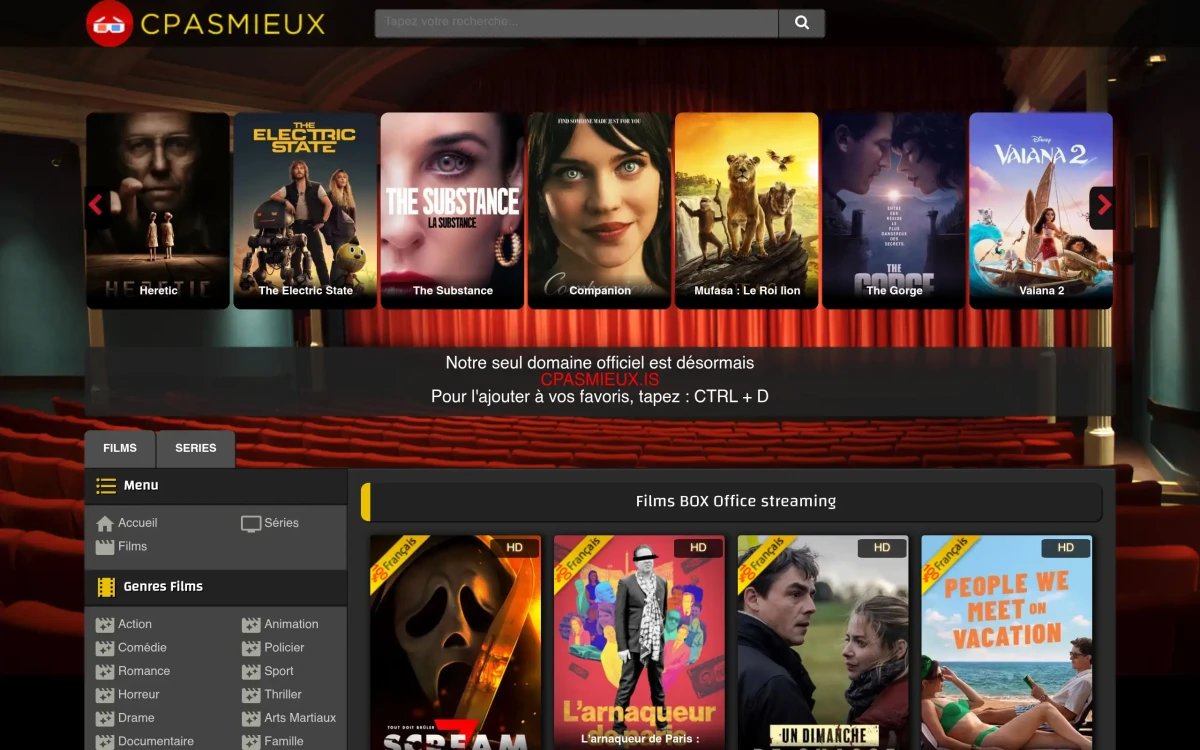Click the clapperboard icon beside Comédie
Image resolution: width=1200 pixels, height=750 pixels.
coord(105,648)
